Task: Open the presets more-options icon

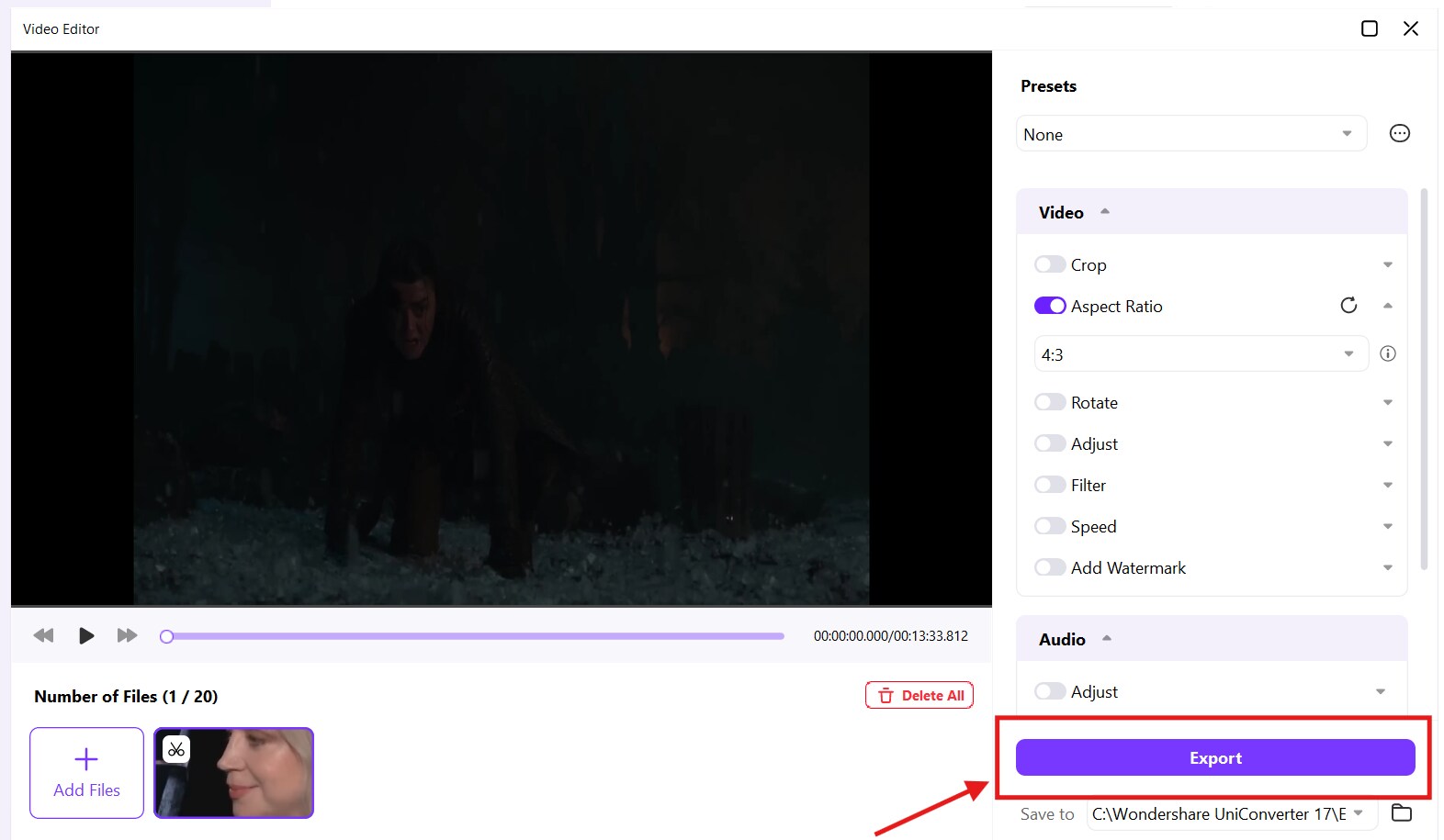Action: click(x=1399, y=133)
